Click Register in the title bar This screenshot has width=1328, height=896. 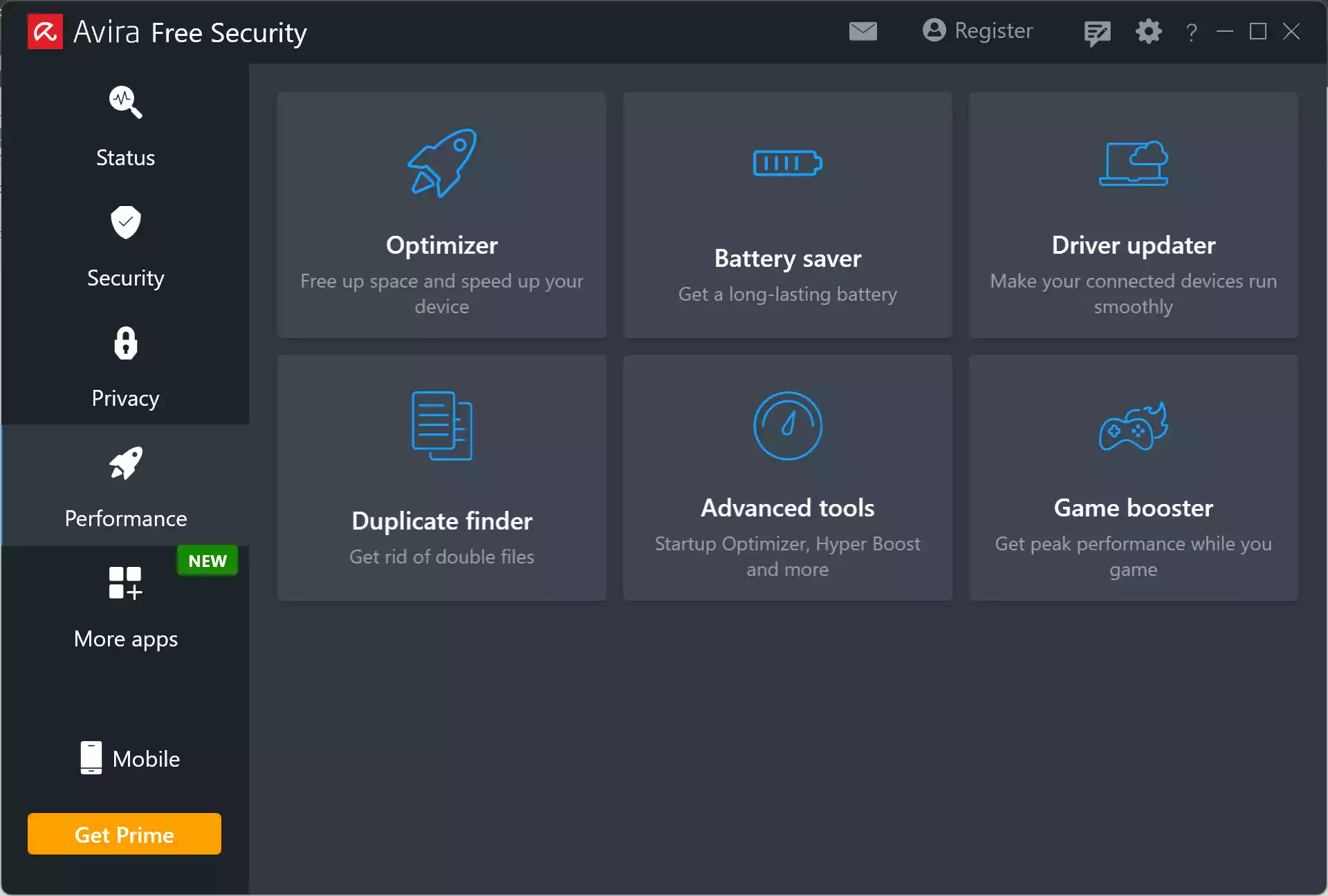pos(977,31)
